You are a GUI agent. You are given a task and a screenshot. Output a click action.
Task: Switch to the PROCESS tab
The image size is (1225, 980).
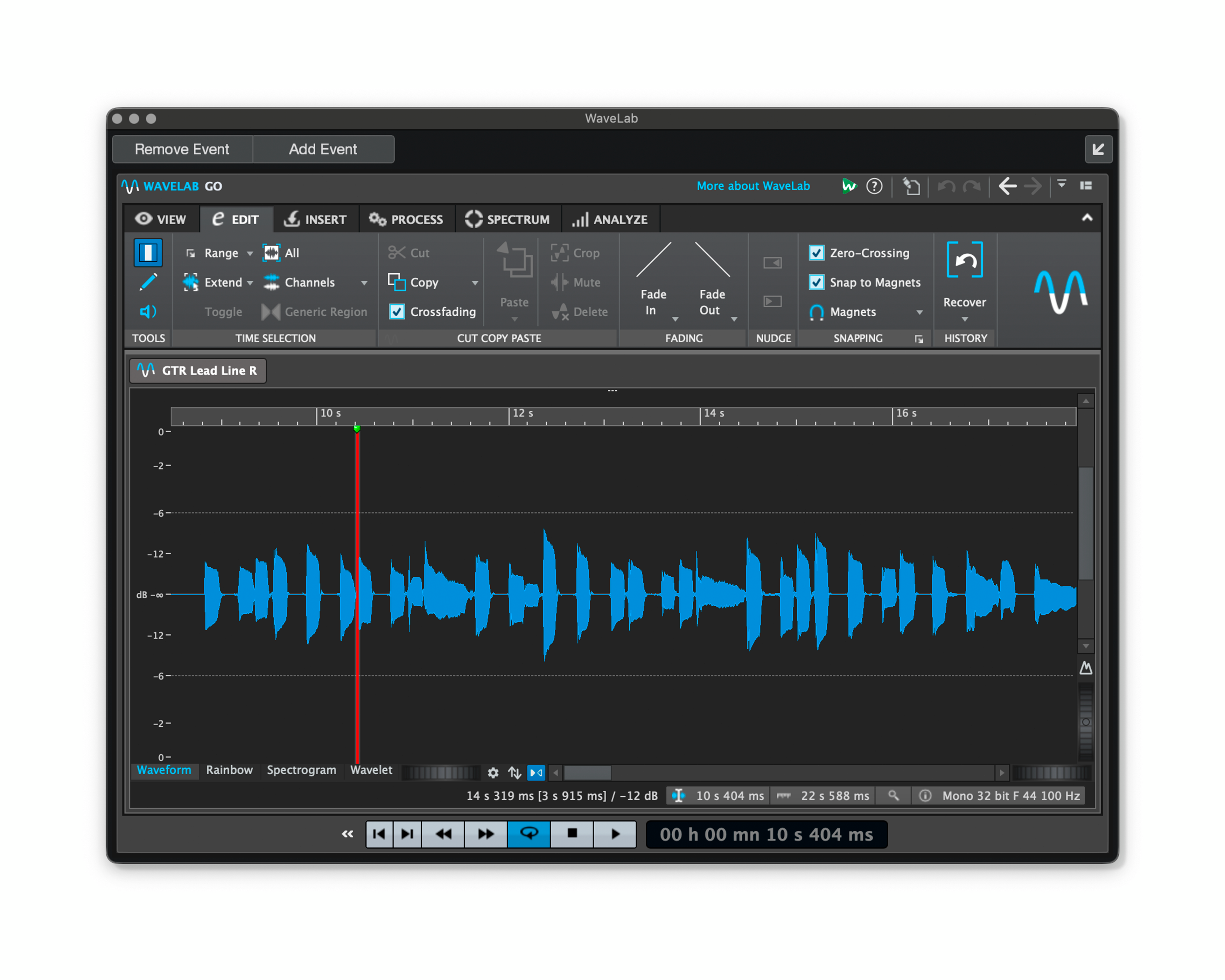pos(406,219)
